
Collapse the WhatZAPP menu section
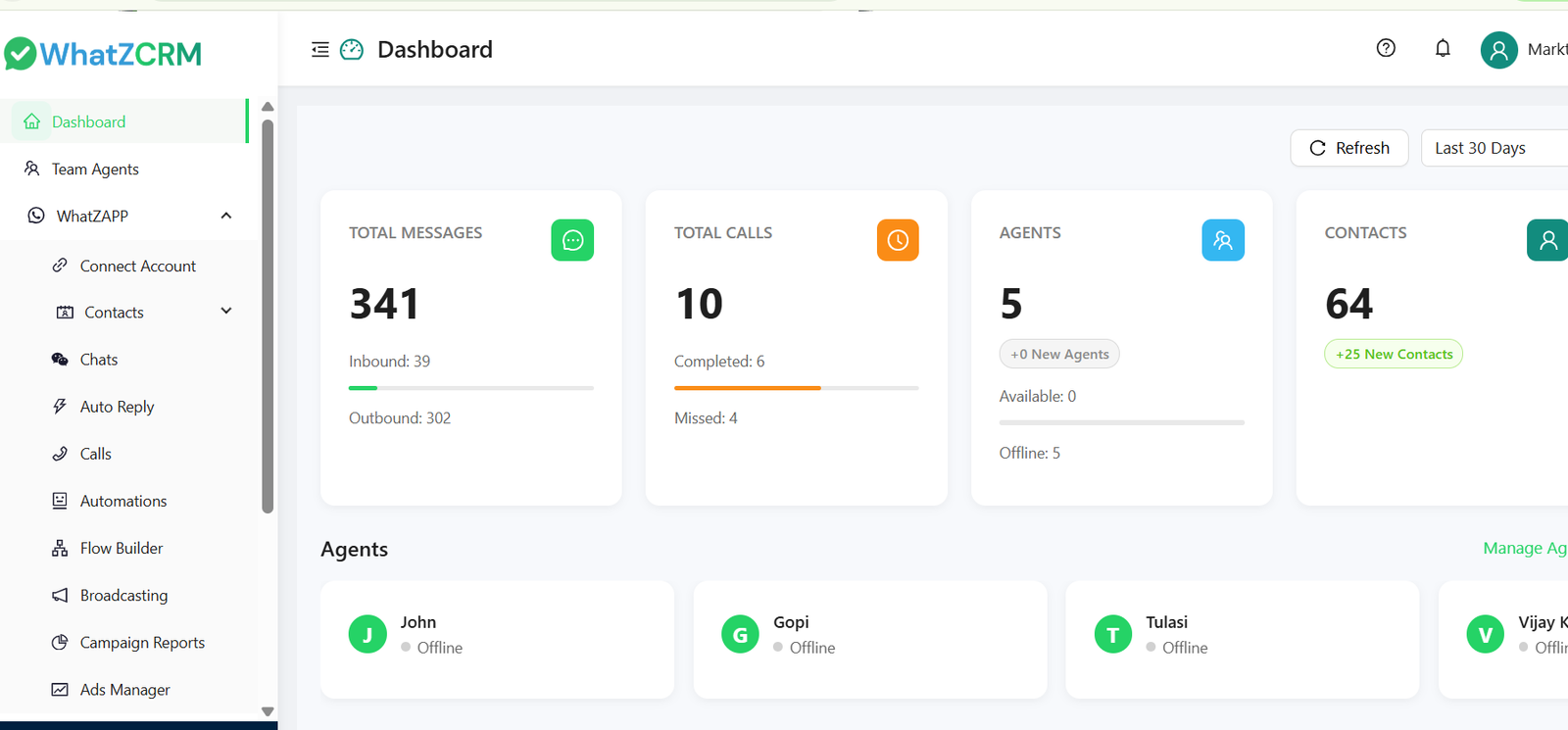tap(226, 216)
